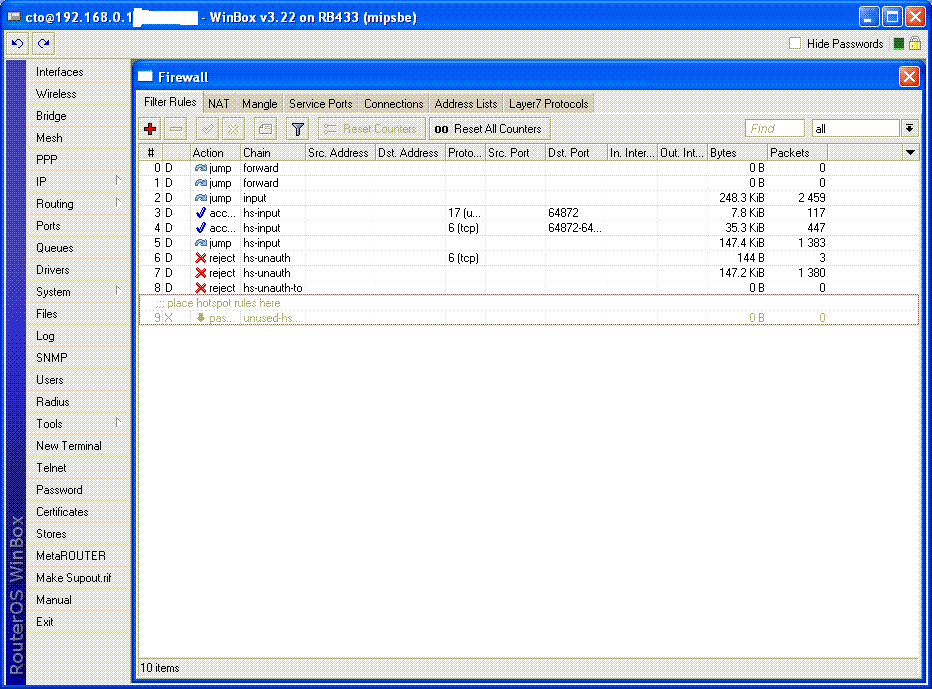The image size is (932, 689).
Task: Open Certificates from the sidebar
Action: coord(62,512)
